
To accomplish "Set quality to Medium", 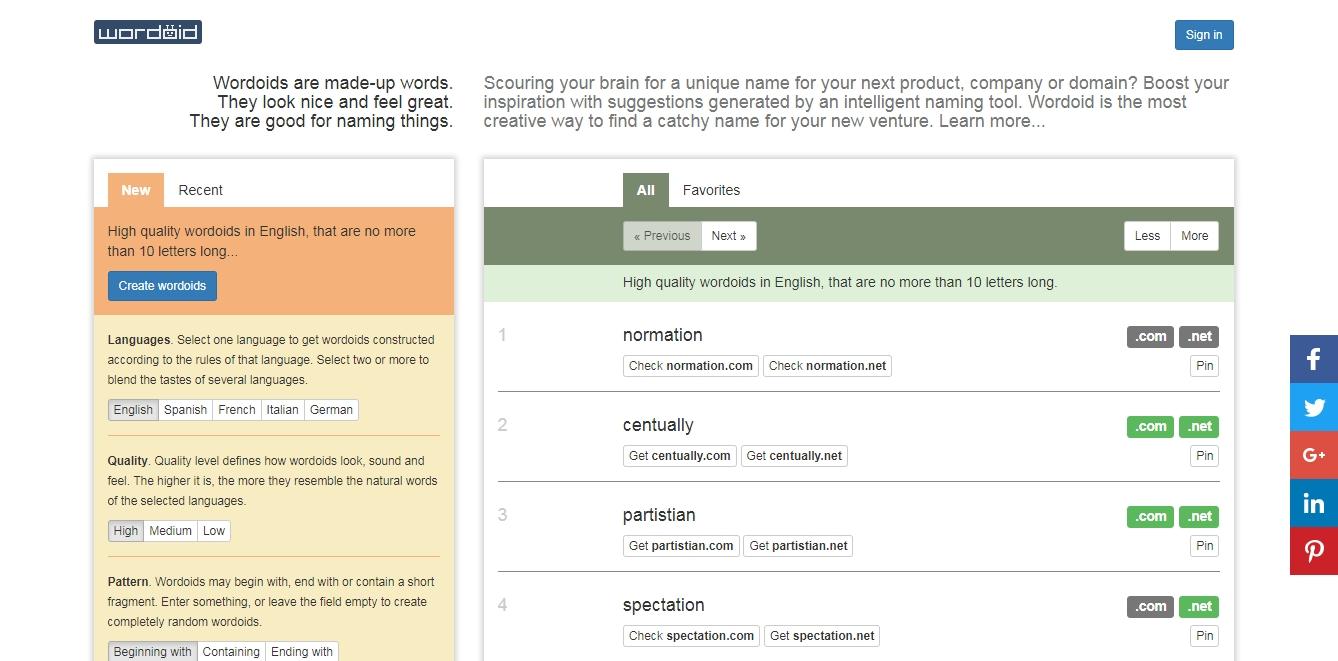I will tap(170, 531).
